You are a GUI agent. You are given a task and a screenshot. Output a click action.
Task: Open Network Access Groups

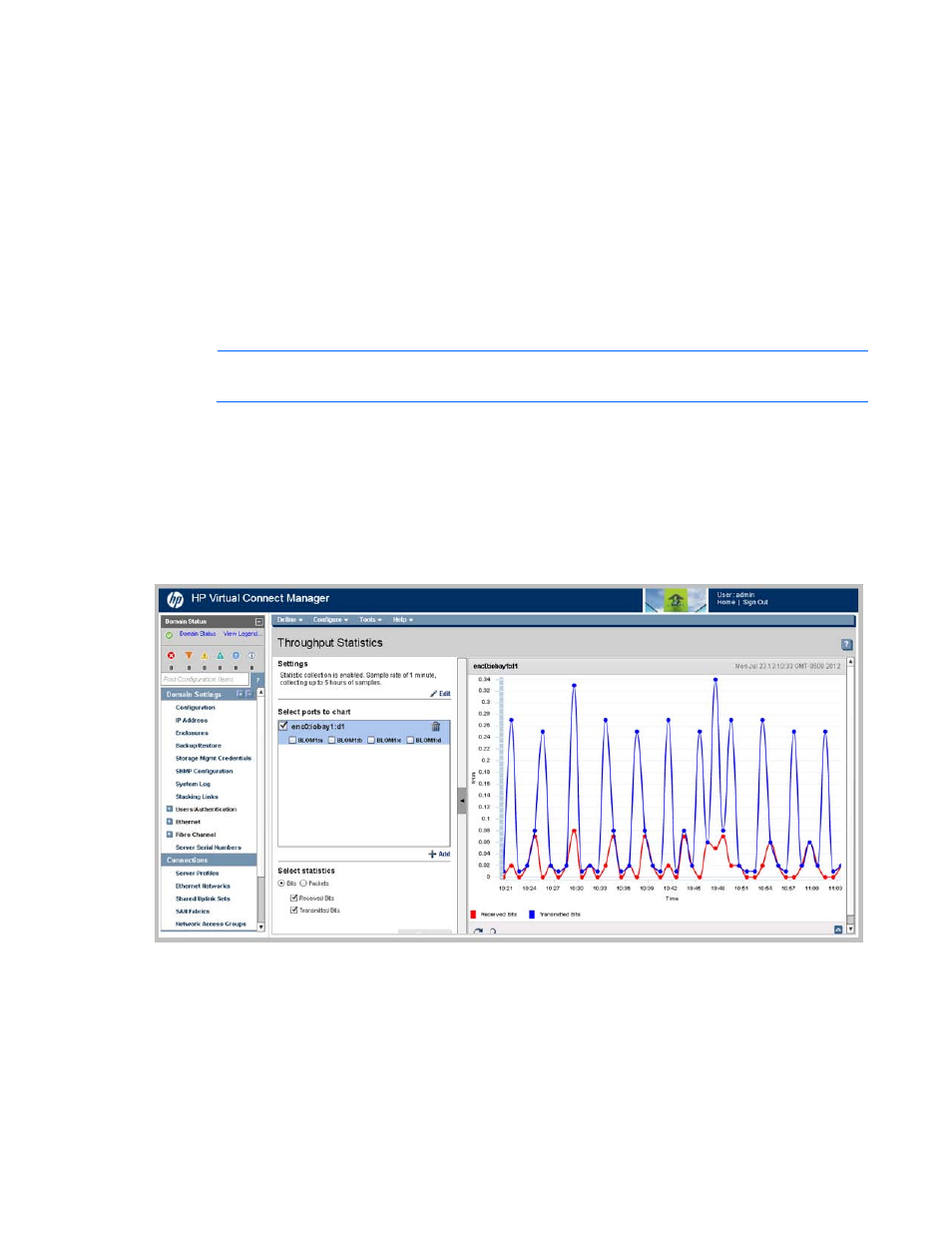[211, 925]
